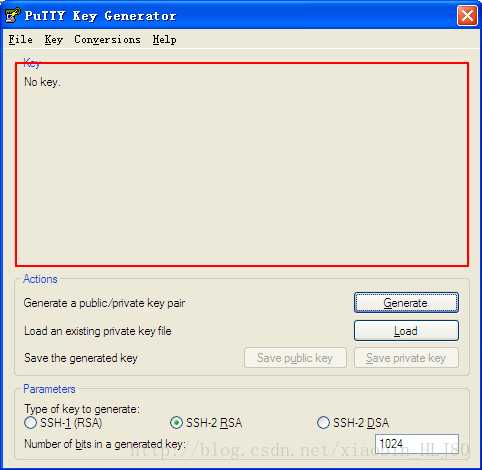The width and height of the screenshot is (482, 470).
Task: Open the Key menu
Action: click(54, 40)
